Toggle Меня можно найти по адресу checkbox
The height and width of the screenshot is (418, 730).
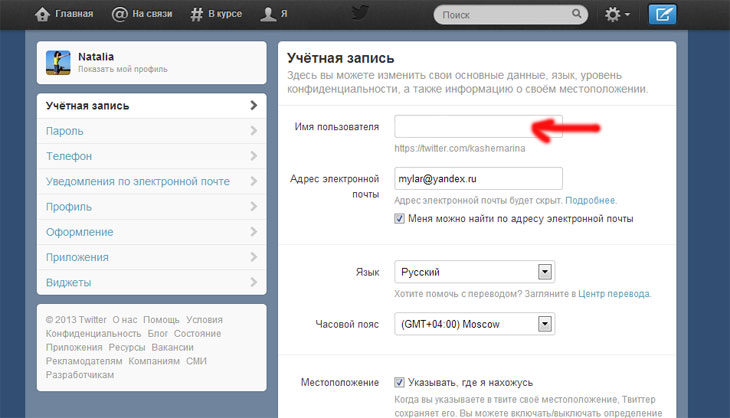399,219
